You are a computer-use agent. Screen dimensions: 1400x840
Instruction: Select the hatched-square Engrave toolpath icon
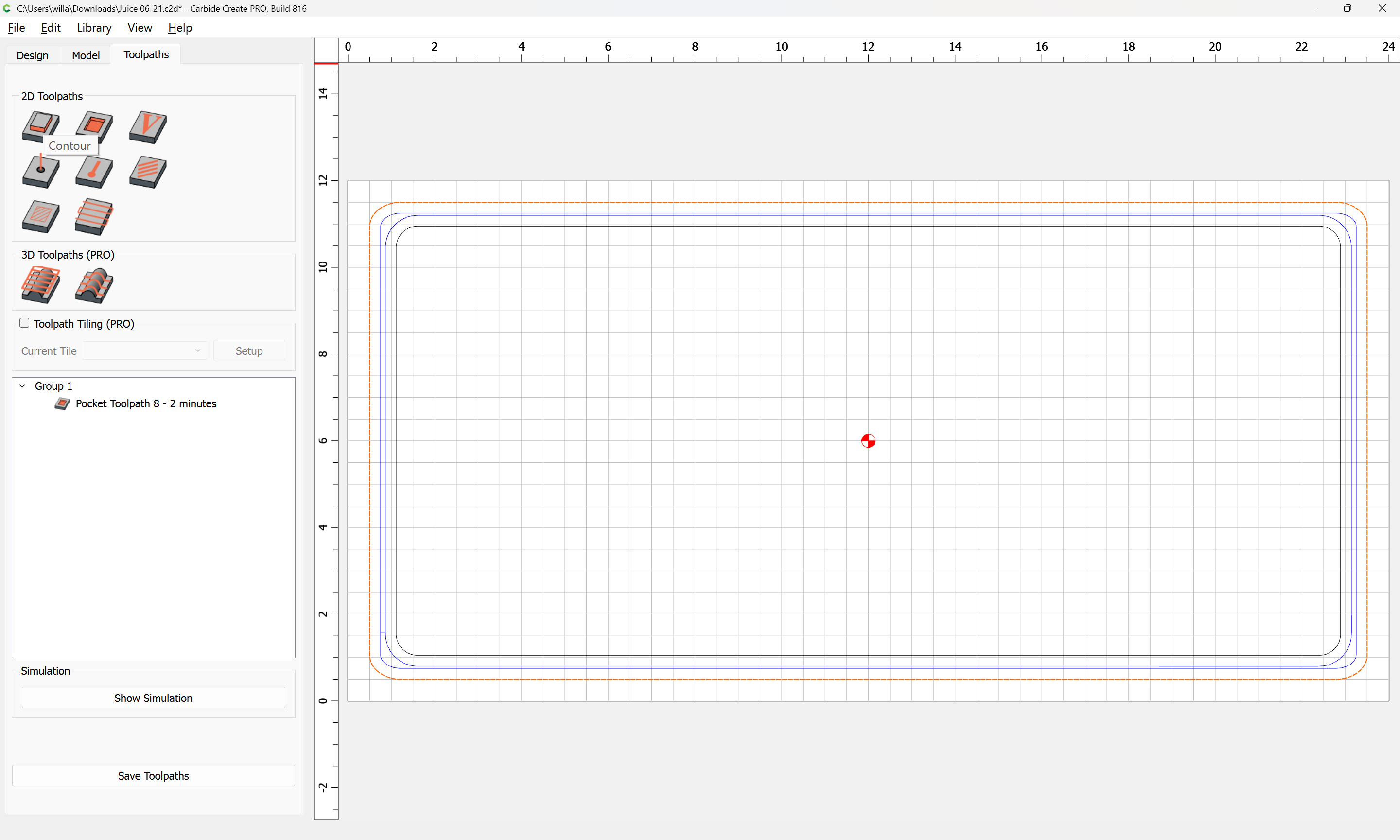[x=41, y=216]
